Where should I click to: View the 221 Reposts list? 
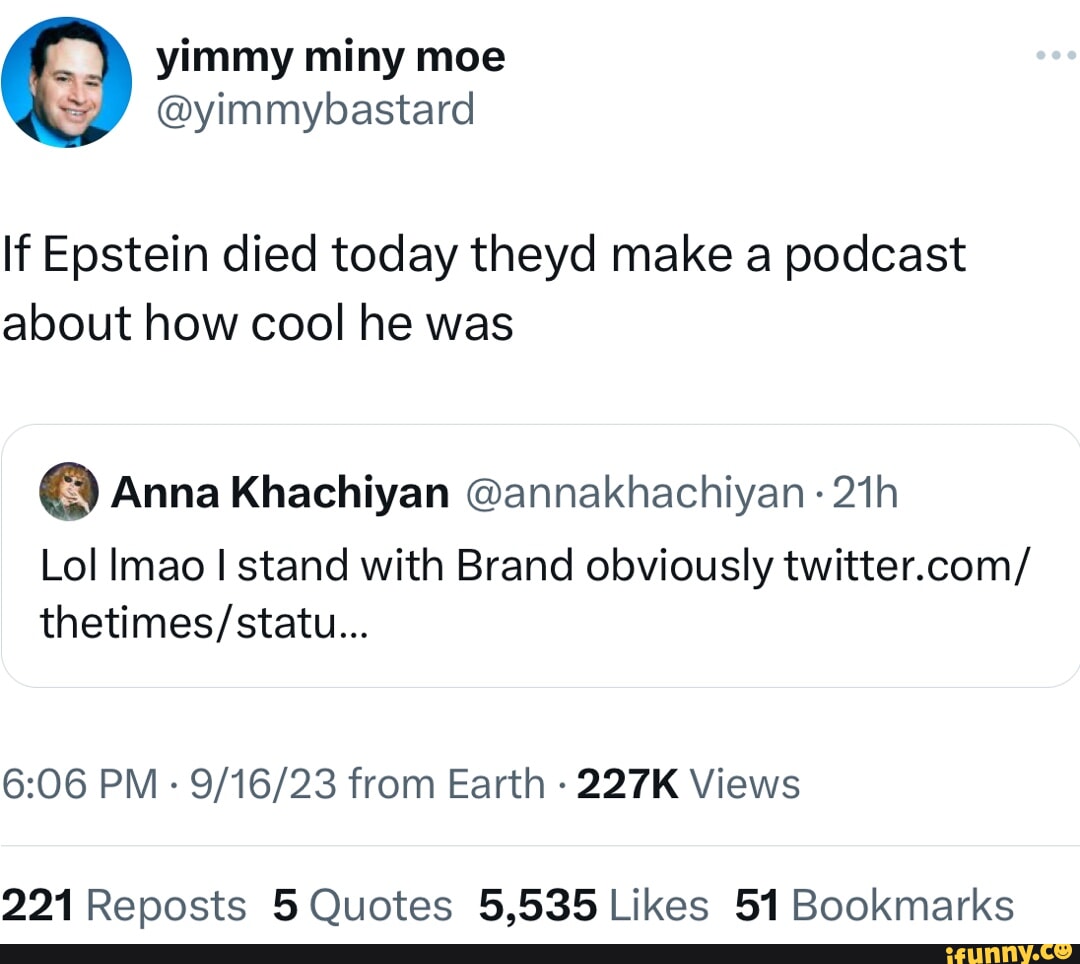coord(124,904)
